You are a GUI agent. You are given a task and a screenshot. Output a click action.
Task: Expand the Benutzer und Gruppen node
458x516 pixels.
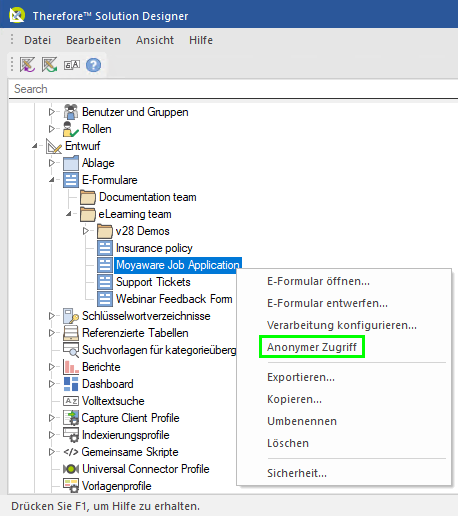(51, 112)
